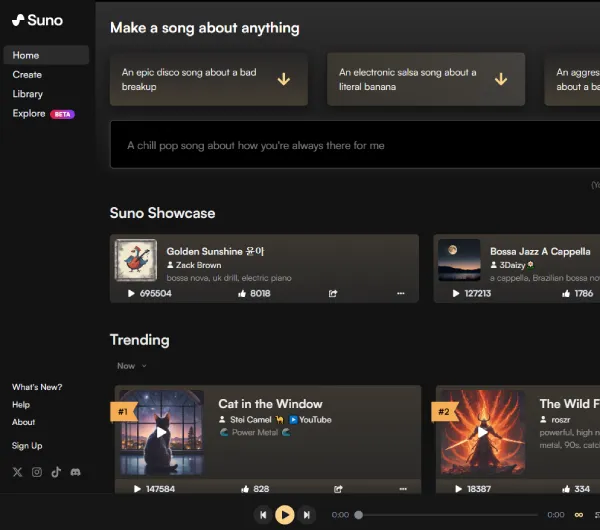Like the song with 334 likes
The image size is (600, 530).
566,489
